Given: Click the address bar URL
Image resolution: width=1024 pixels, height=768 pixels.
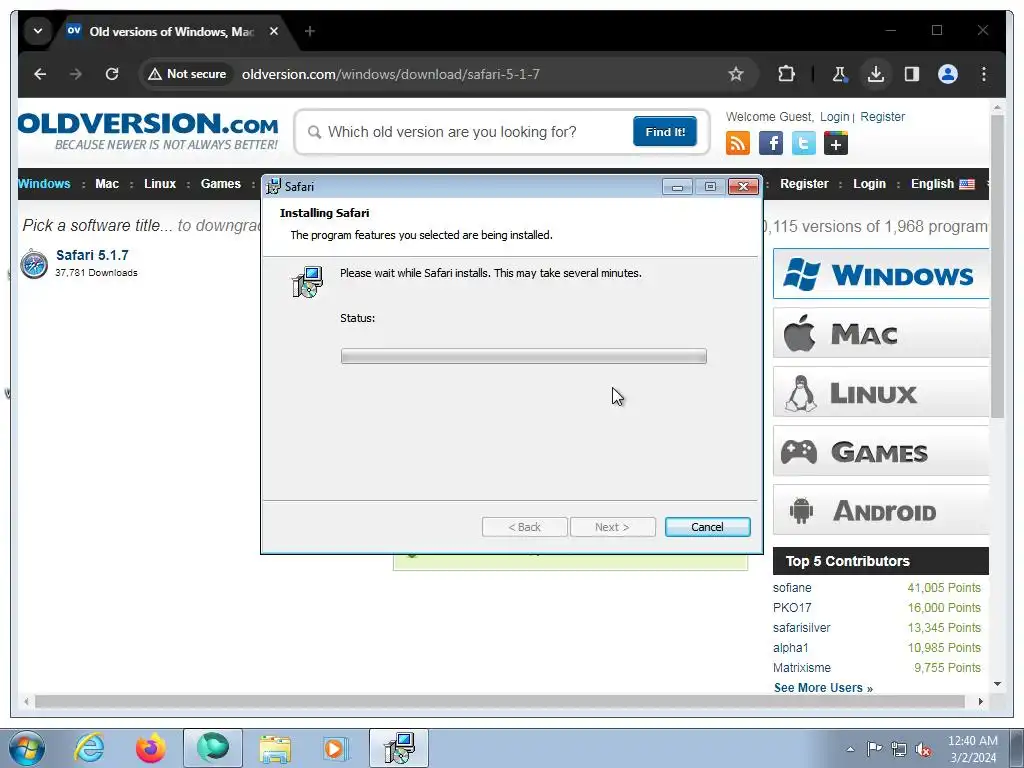Looking at the screenshot, I should (391, 74).
